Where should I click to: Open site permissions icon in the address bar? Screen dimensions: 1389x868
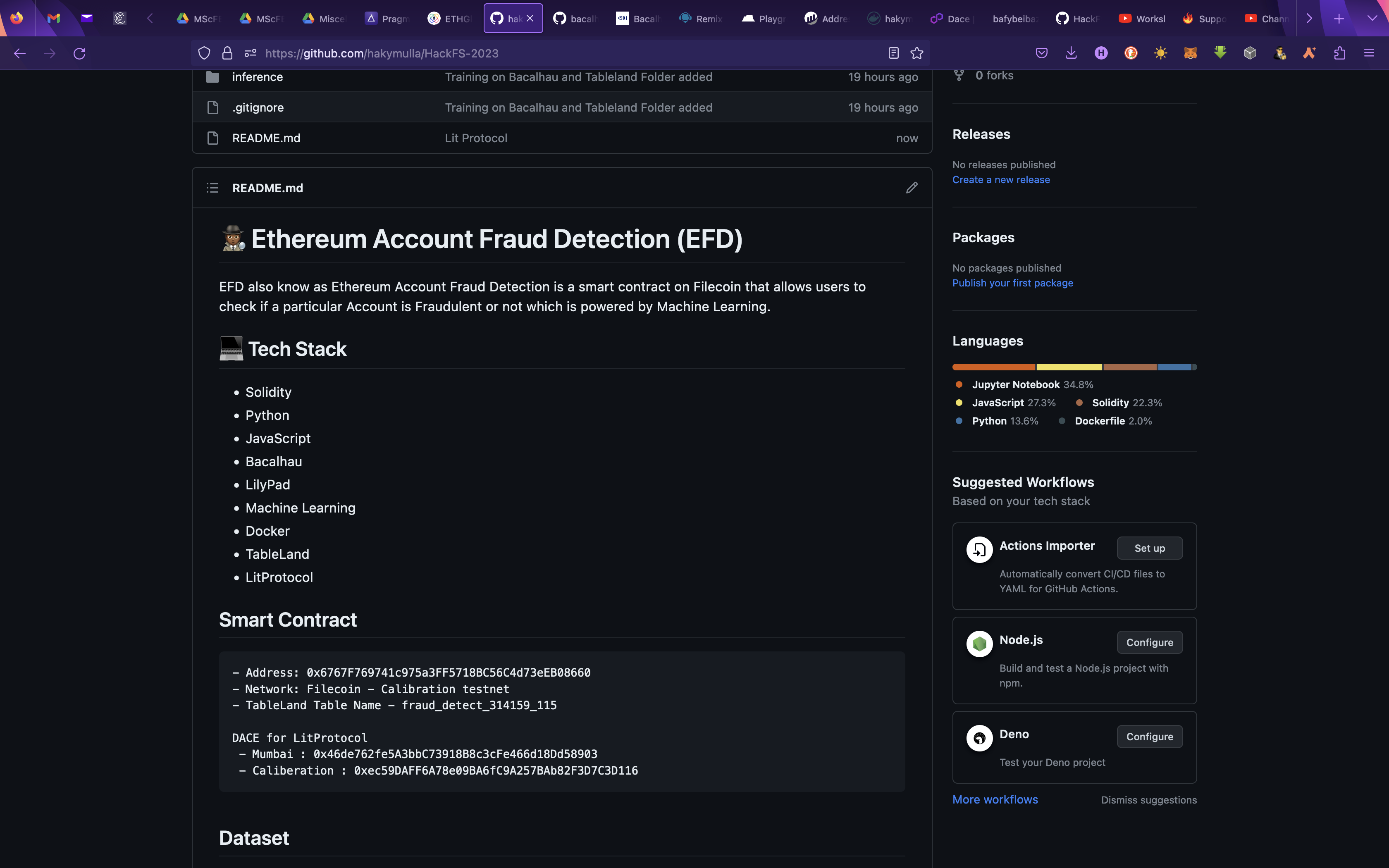250,53
